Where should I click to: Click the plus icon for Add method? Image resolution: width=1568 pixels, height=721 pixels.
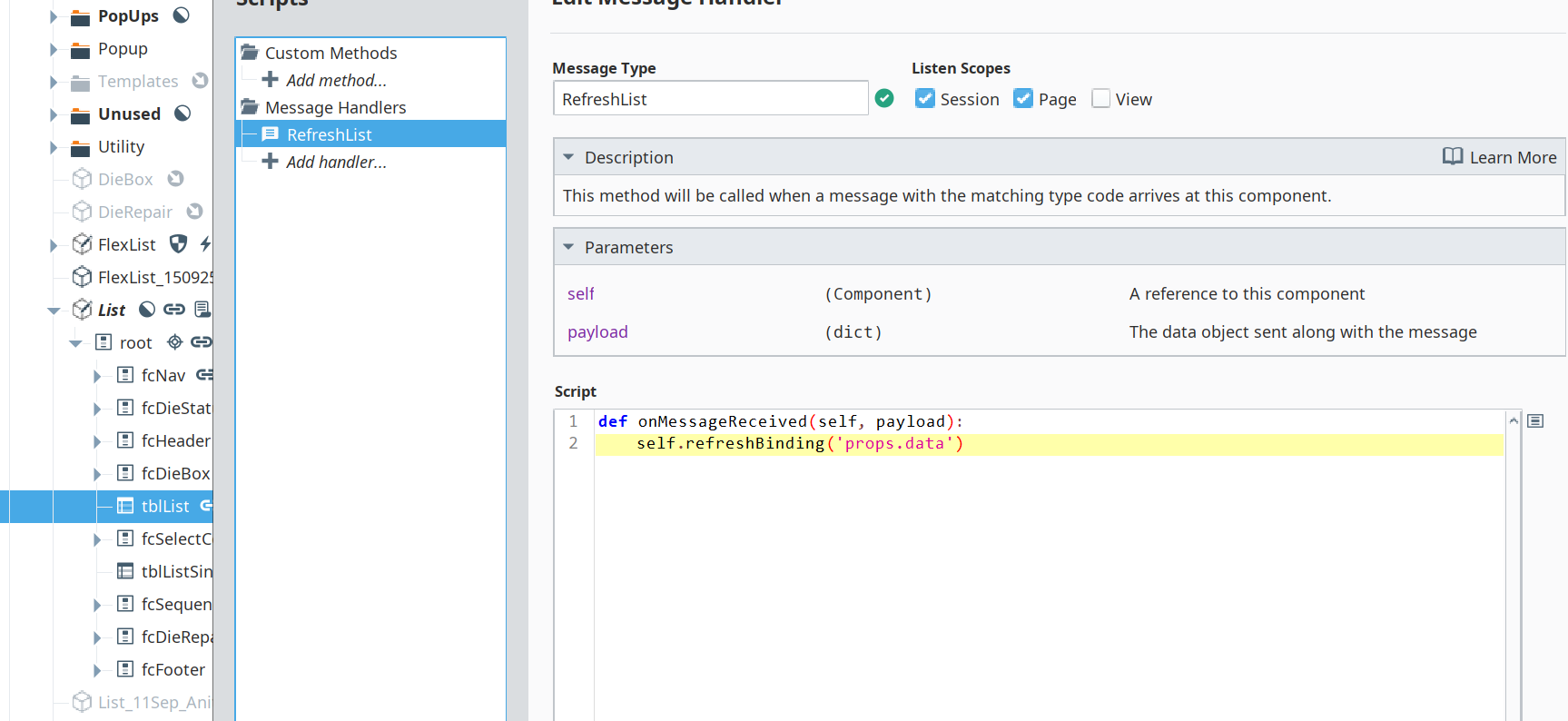[x=270, y=80]
